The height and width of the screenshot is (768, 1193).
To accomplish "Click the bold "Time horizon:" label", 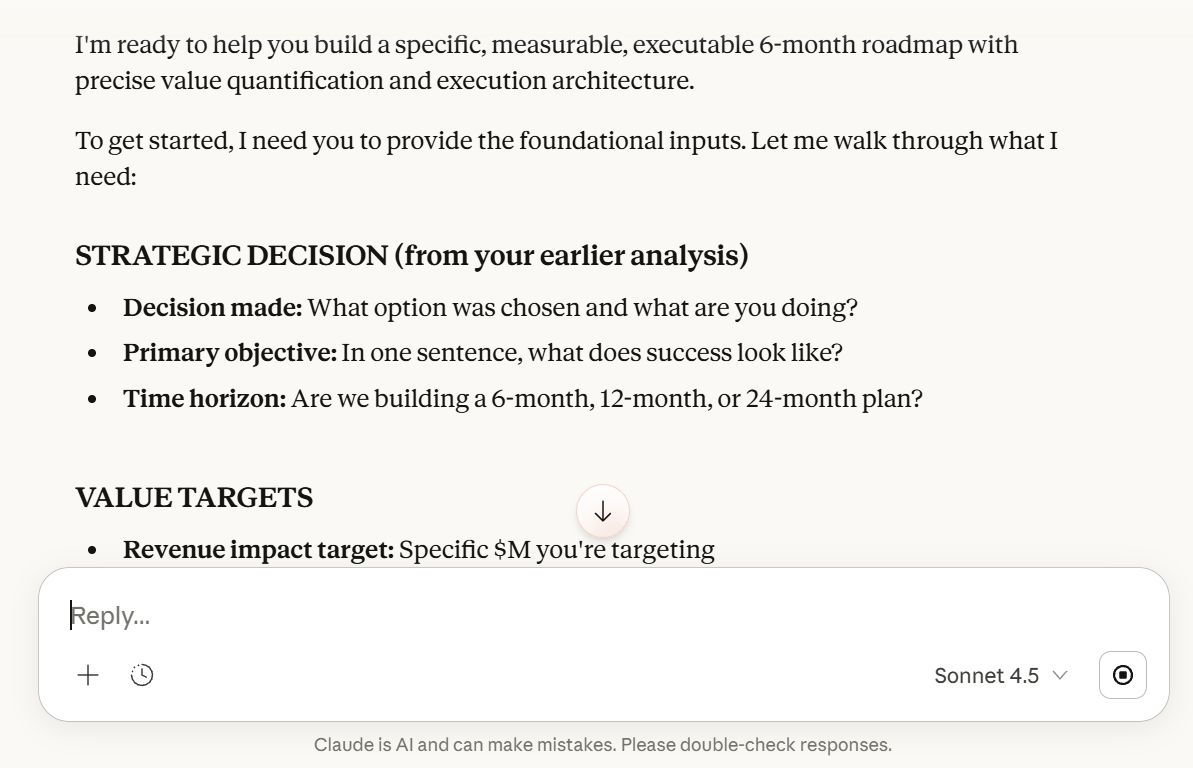I will 204,399.
